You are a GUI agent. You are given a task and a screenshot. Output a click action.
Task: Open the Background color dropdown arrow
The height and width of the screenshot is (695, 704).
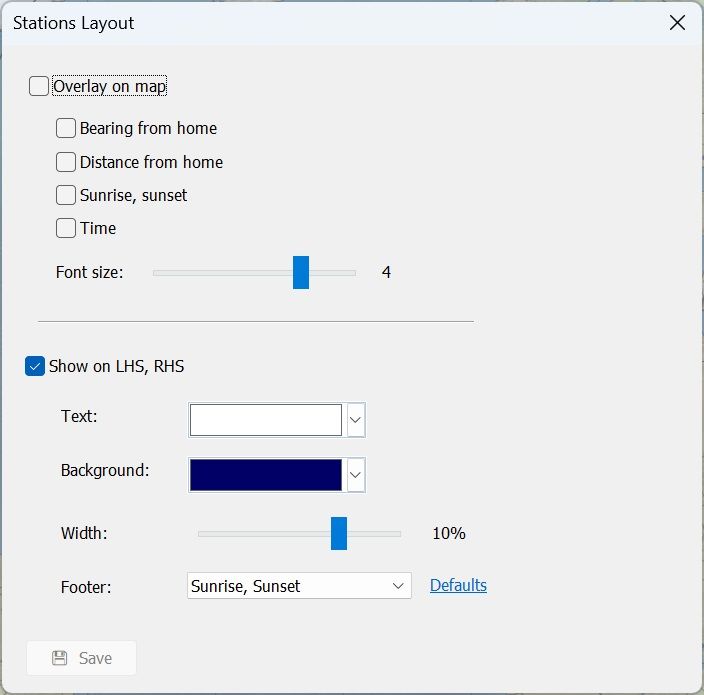click(355, 475)
